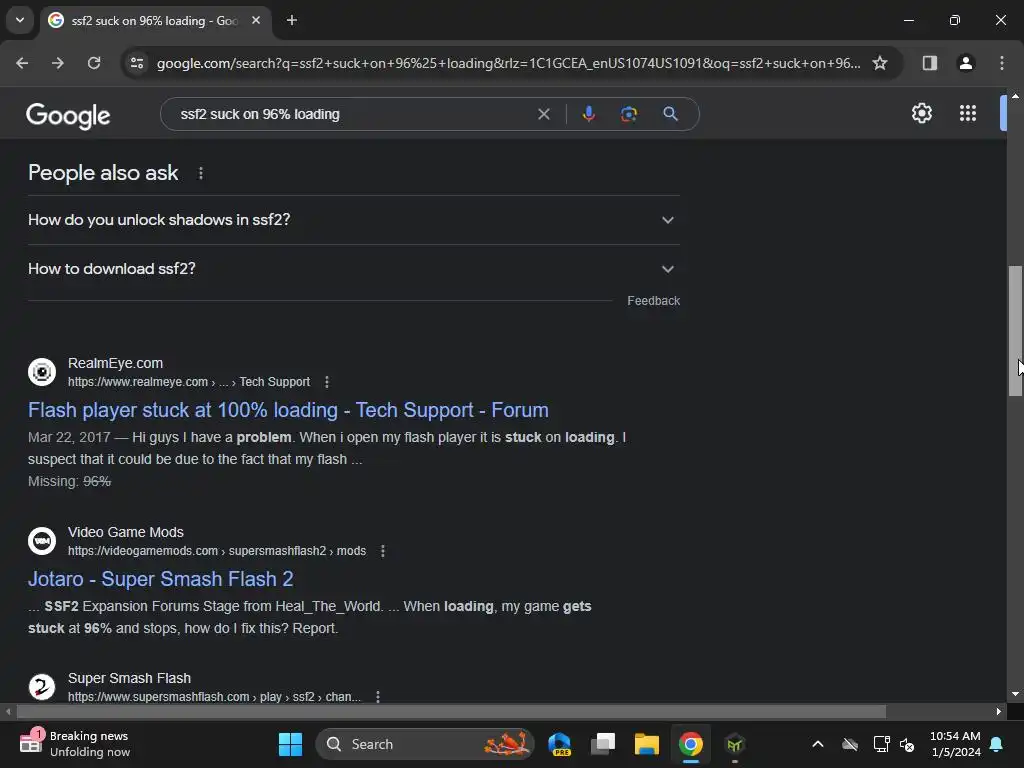The image size is (1024, 768).
Task: Expand 'How do you unlock shadows in ssf2?'
Action: click(x=353, y=220)
